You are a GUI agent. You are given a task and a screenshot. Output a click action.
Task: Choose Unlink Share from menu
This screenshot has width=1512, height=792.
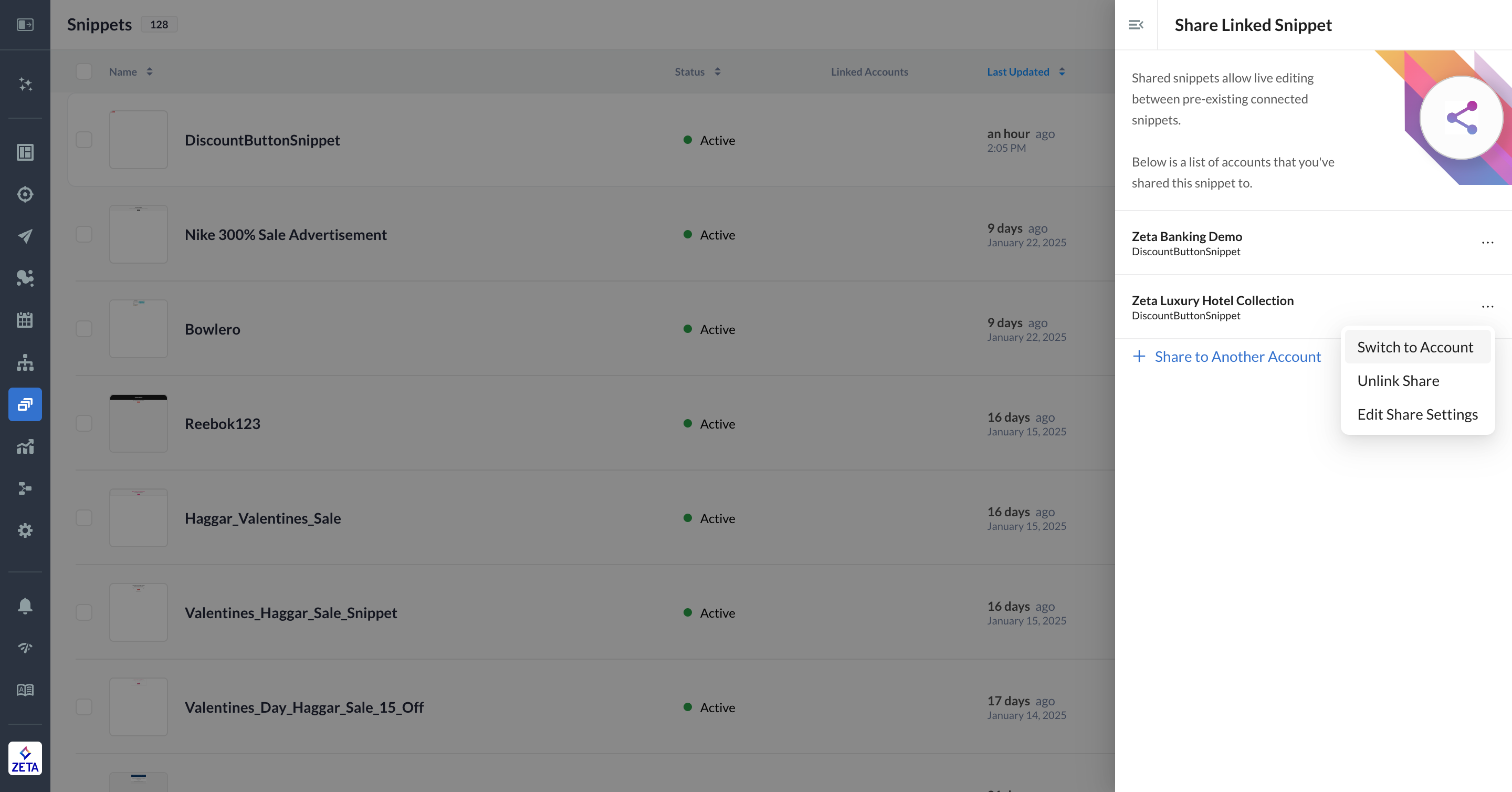click(x=1417, y=380)
